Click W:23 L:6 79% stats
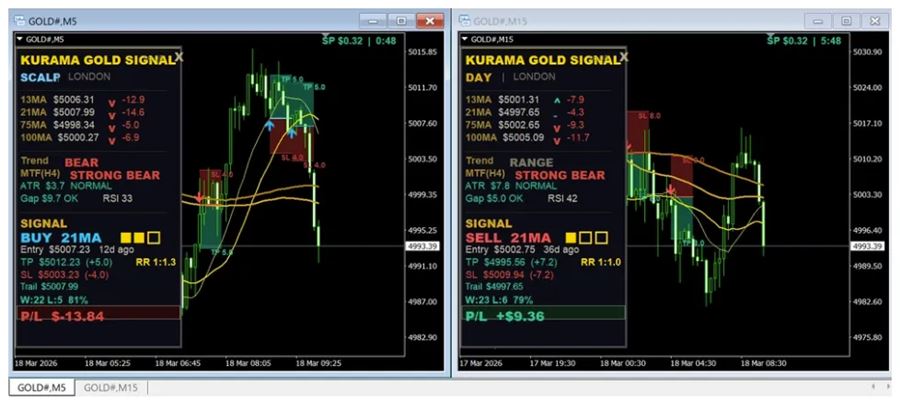This screenshot has width=900, height=400. 499,300
